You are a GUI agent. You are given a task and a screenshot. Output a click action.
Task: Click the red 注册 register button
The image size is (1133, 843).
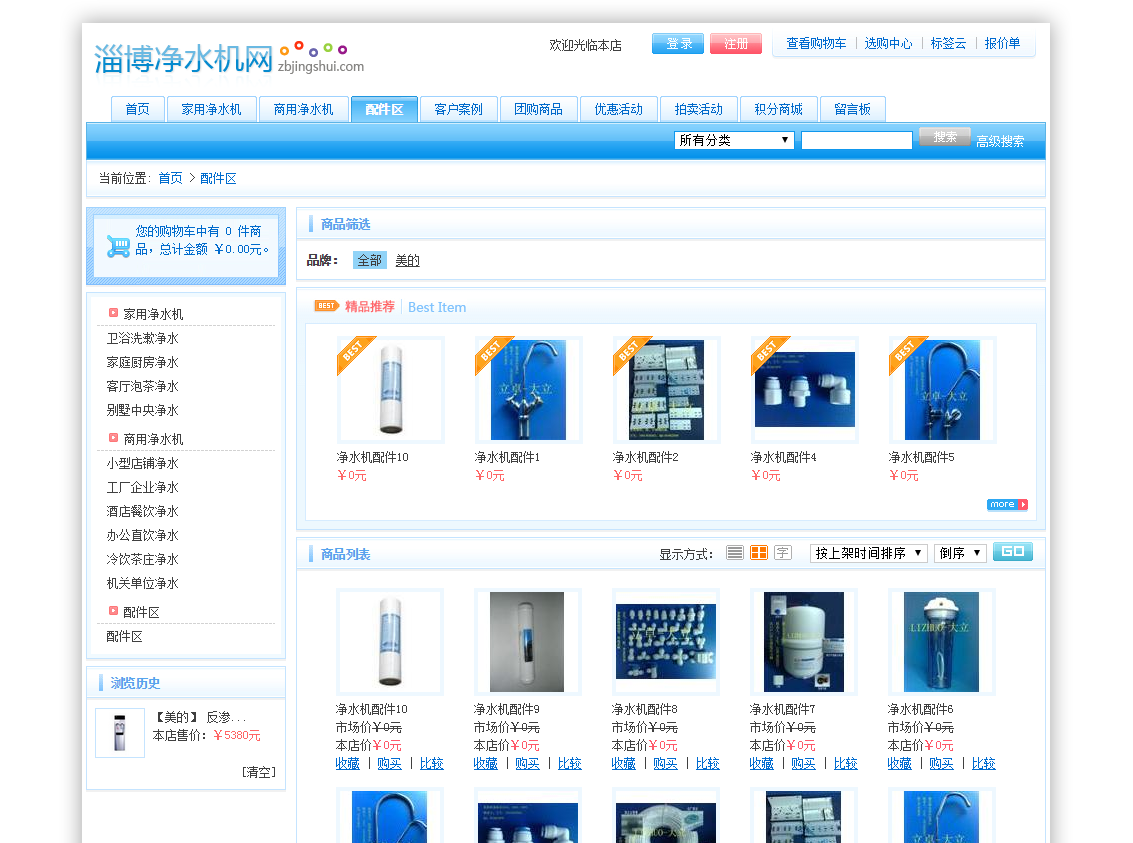coord(736,44)
